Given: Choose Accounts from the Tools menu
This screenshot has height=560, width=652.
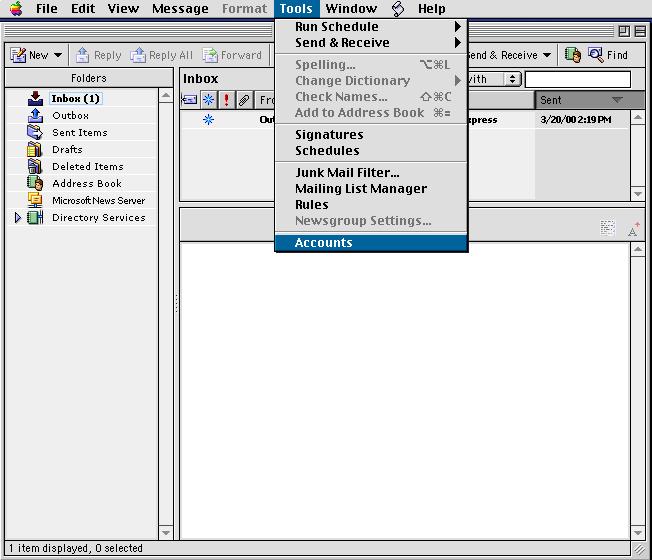Looking at the screenshot, I should point(371,243).
